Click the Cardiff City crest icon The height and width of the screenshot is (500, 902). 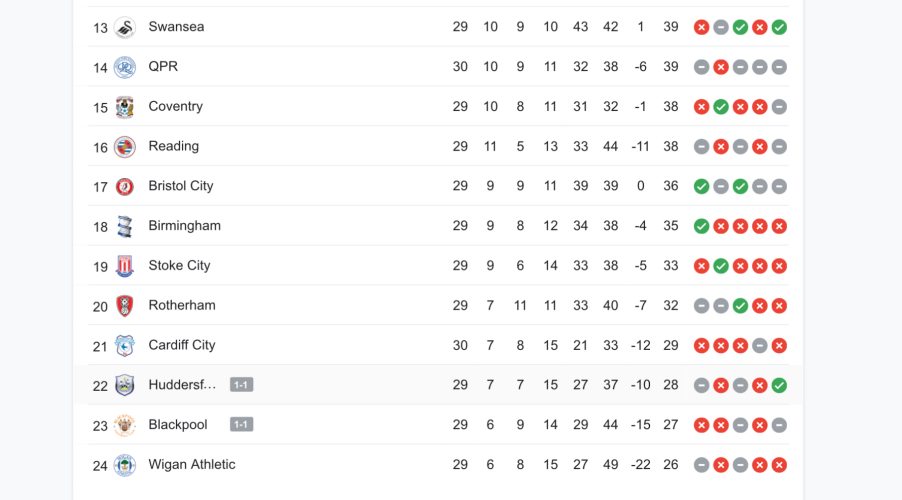[x=124, y=346]
